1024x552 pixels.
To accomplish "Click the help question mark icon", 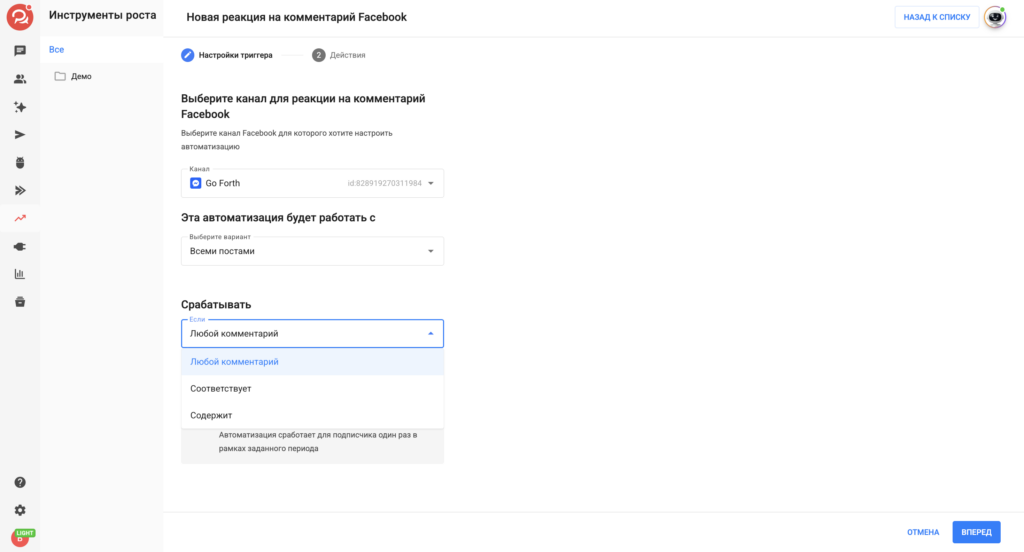I will pos(20,482).
